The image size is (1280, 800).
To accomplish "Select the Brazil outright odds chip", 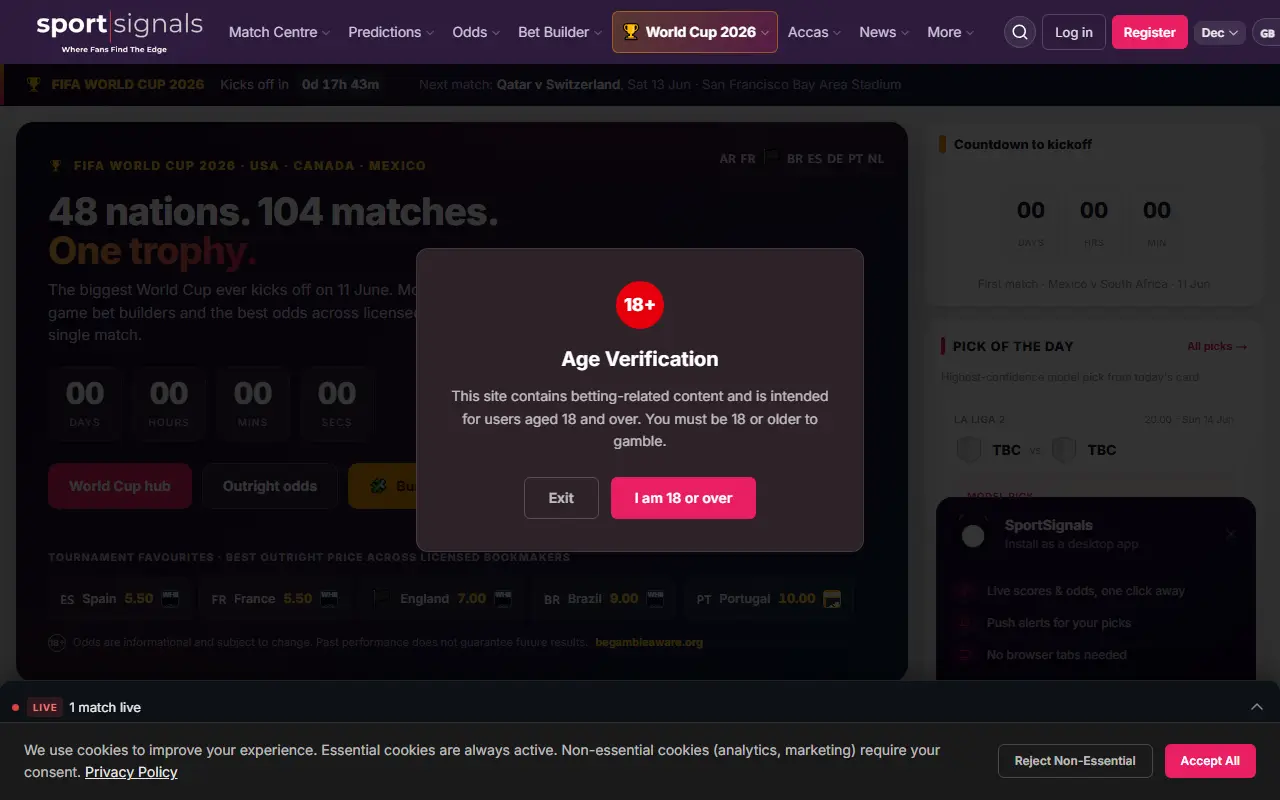I will point(604,599).
